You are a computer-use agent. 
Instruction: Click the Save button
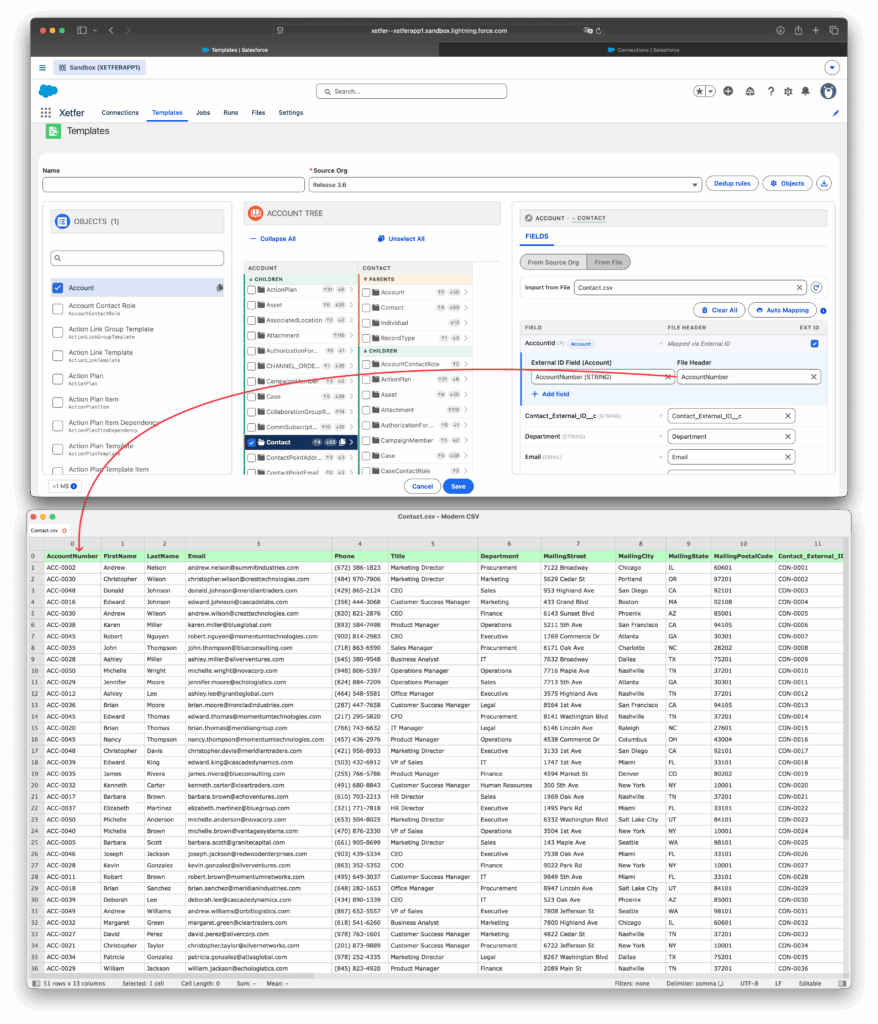pyautogui.click(x=458, y=486)
